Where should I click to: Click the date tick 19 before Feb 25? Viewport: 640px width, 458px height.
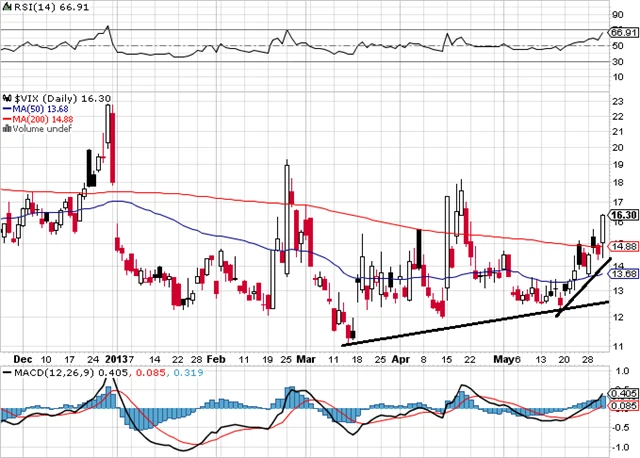(x=267, y=359)
